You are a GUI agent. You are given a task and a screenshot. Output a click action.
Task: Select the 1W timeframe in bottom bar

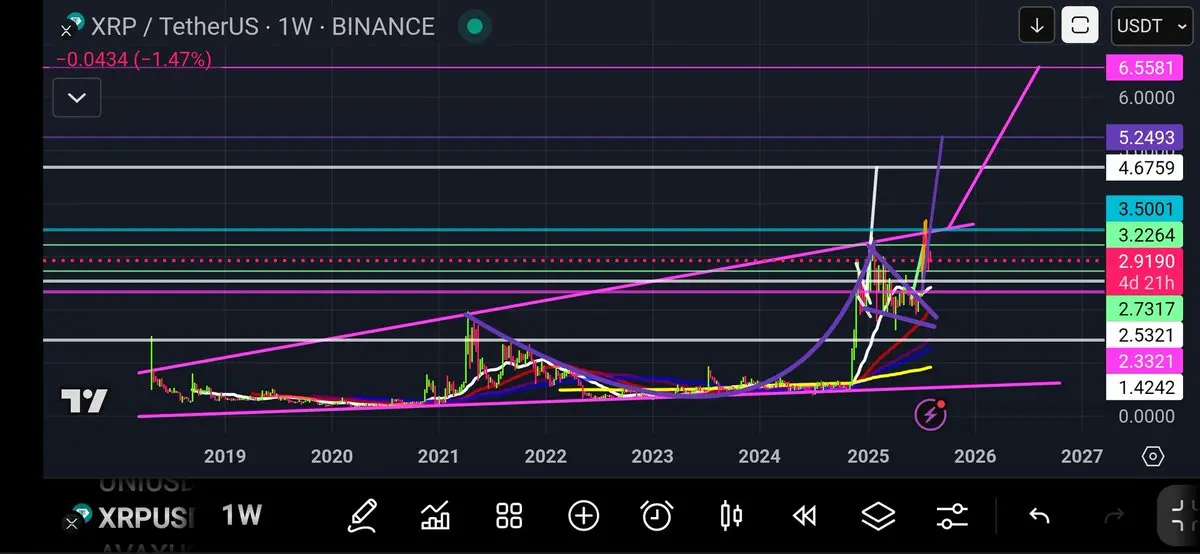(x=241, y=515)
